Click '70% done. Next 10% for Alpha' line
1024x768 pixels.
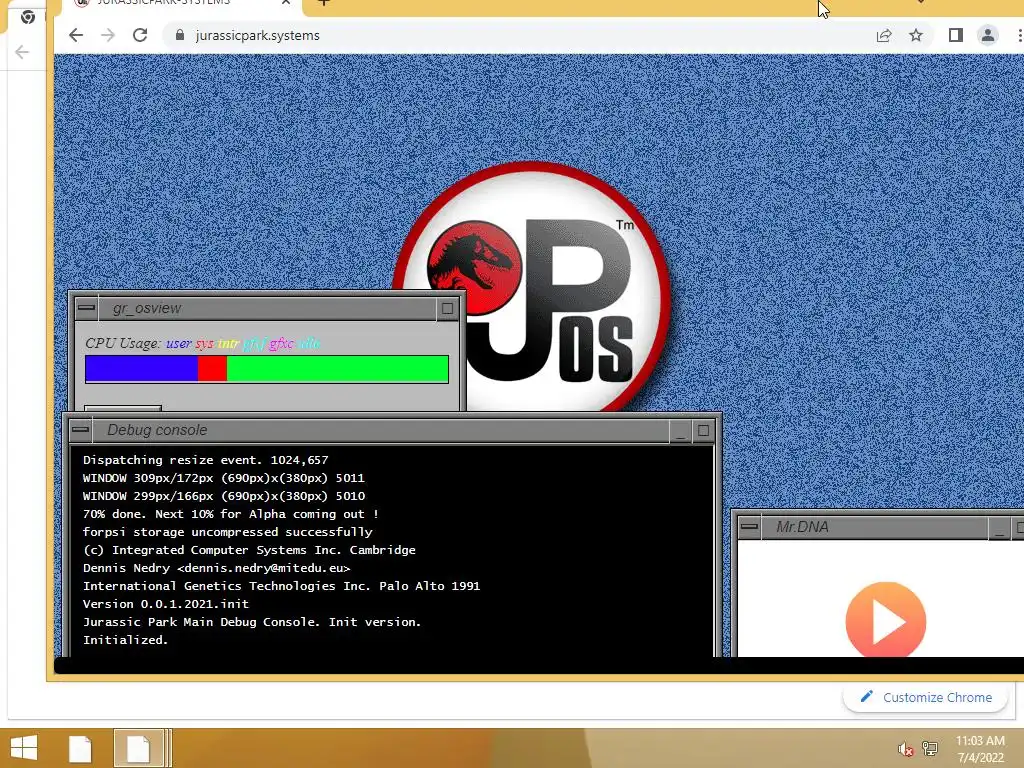[231, 514]
